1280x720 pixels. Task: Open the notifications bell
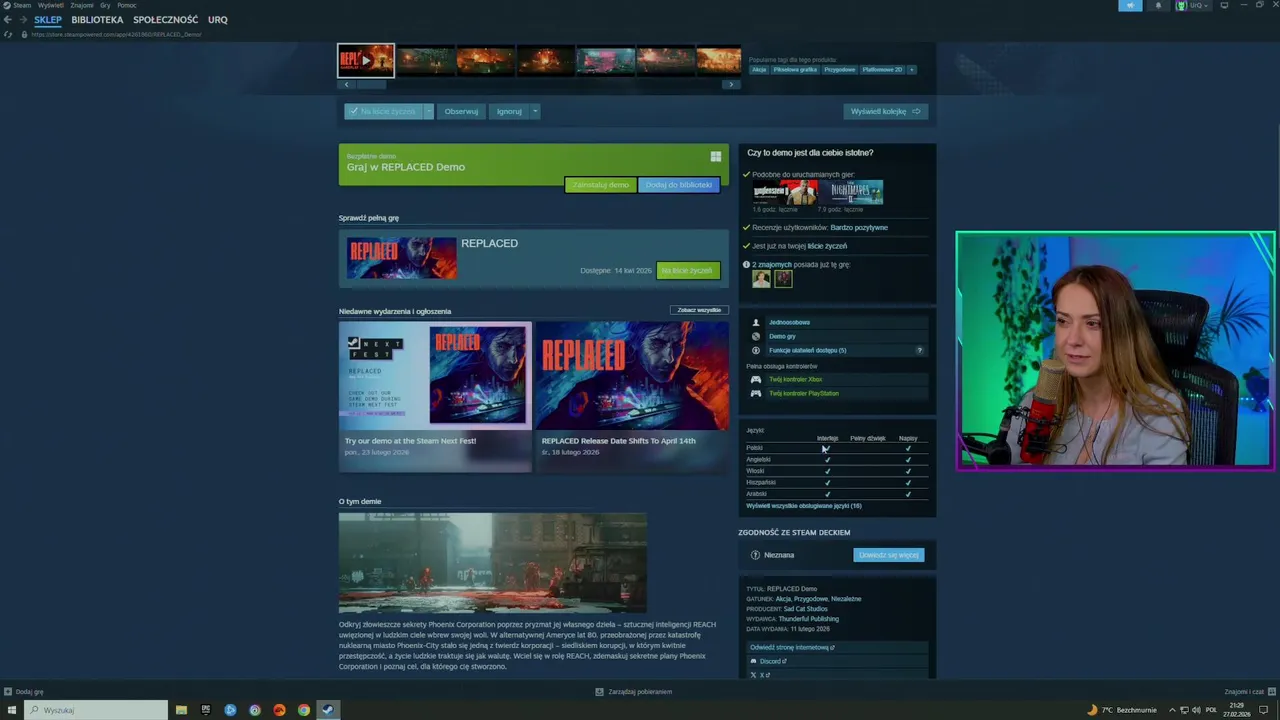[1159, 5]
